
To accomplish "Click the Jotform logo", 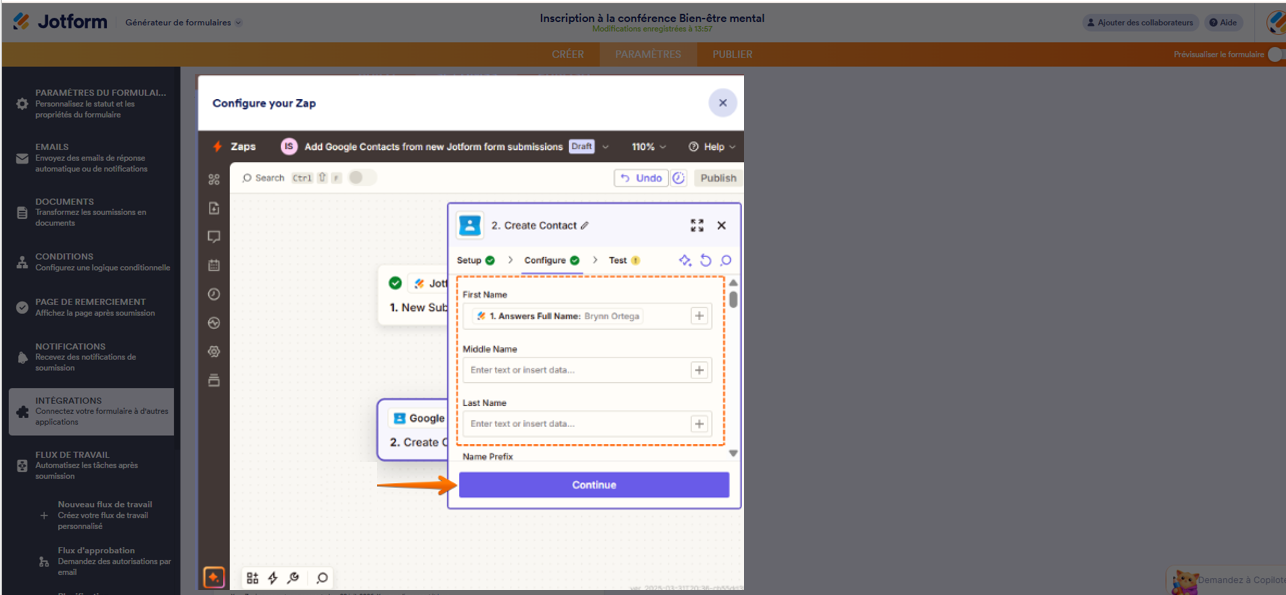I will [x=60, y=21].
